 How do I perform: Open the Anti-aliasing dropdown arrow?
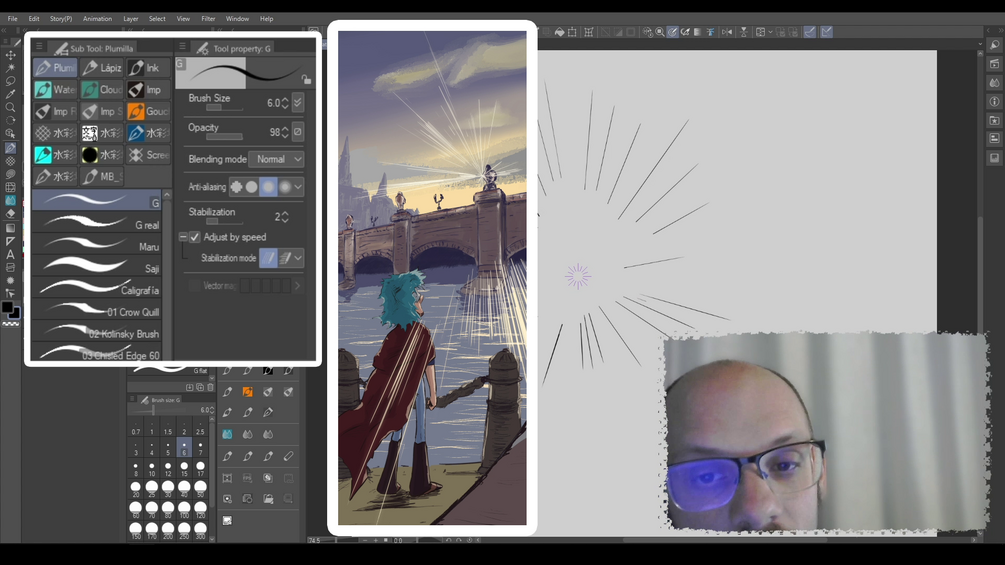pos(298,187)
